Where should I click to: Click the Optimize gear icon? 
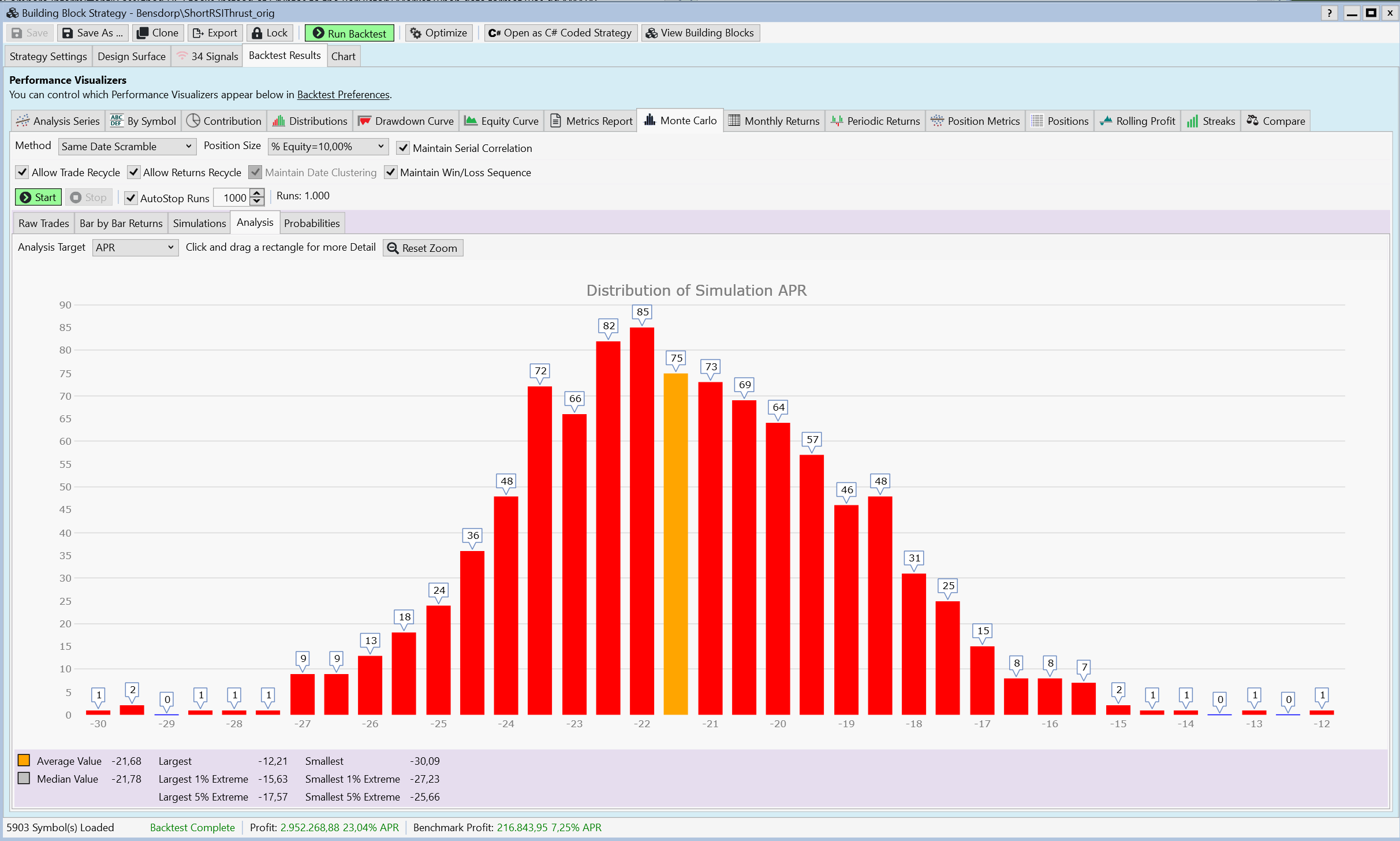(416, 33)
